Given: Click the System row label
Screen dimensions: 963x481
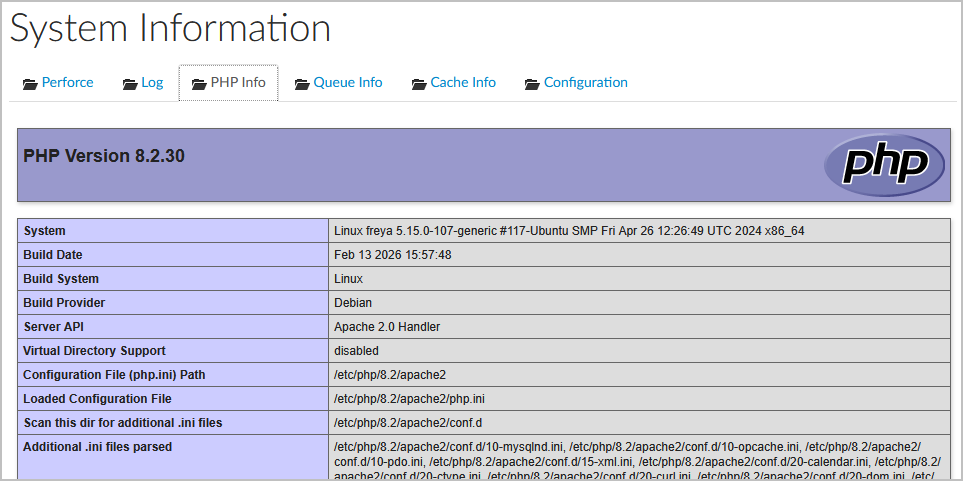Looking at the screenshot, I should click(44, 231).
